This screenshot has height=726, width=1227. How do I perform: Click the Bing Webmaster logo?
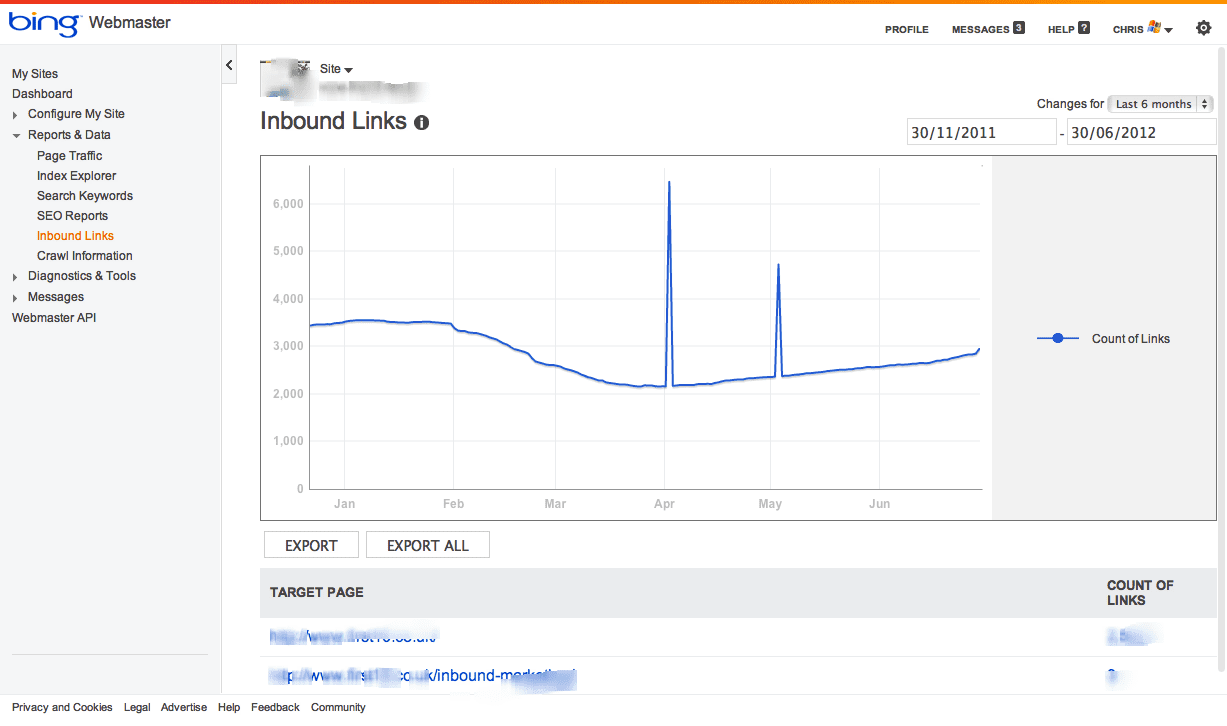(90, 23)
